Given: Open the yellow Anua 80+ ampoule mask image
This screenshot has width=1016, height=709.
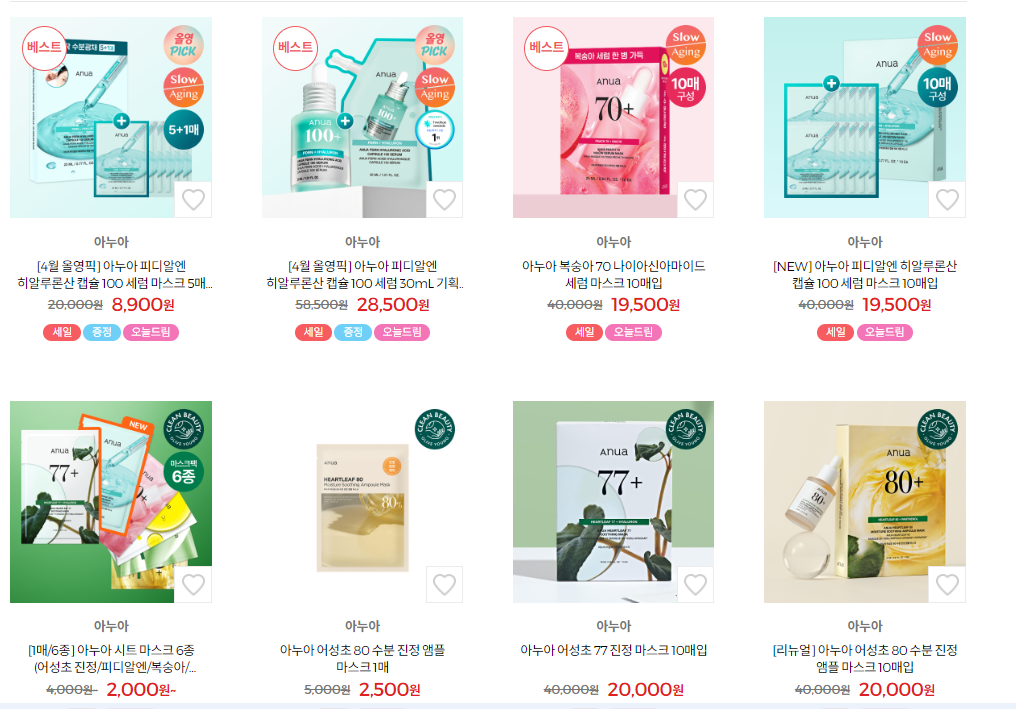Looking at the screenshot, I should 865,502.
